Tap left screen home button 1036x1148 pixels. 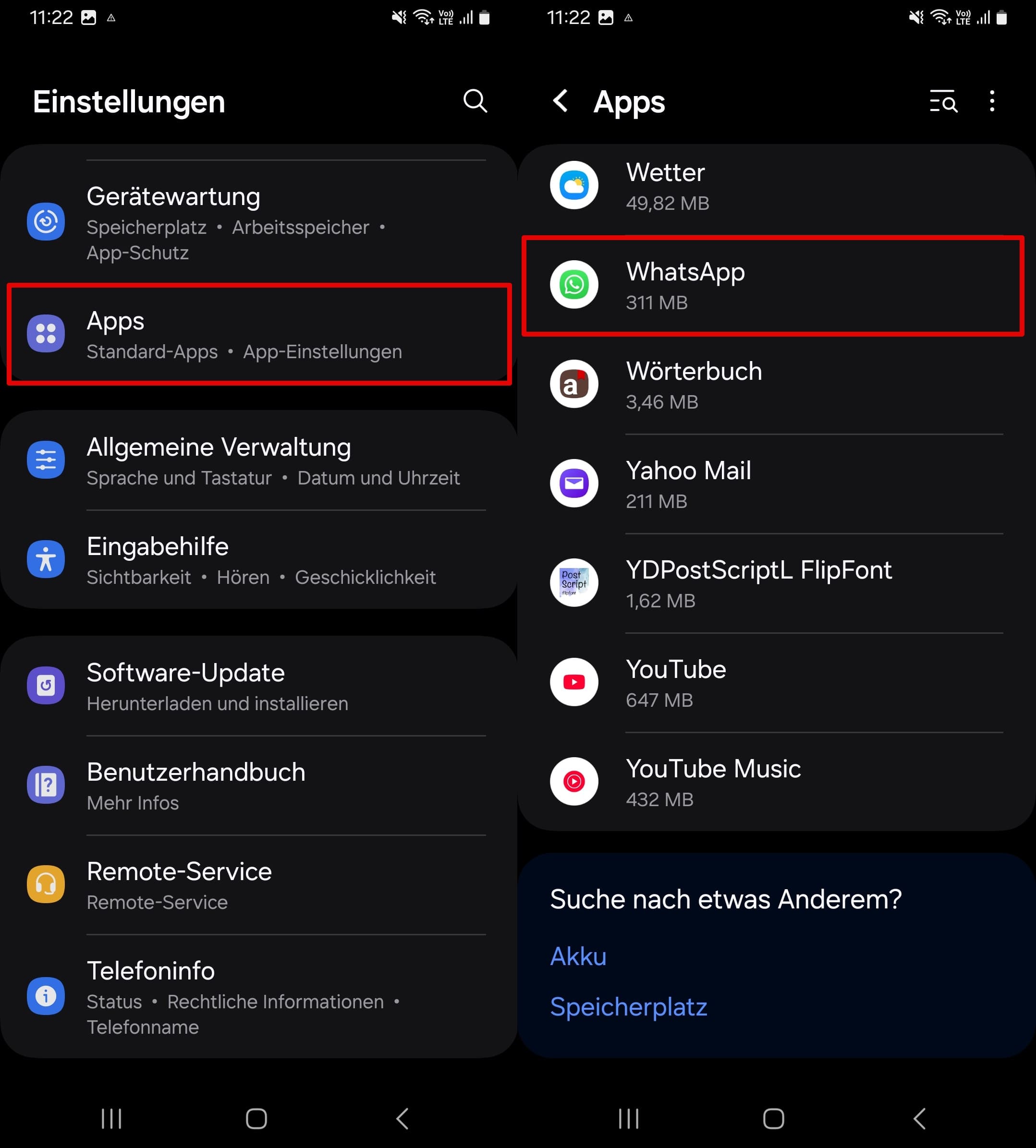[256, 1118]
